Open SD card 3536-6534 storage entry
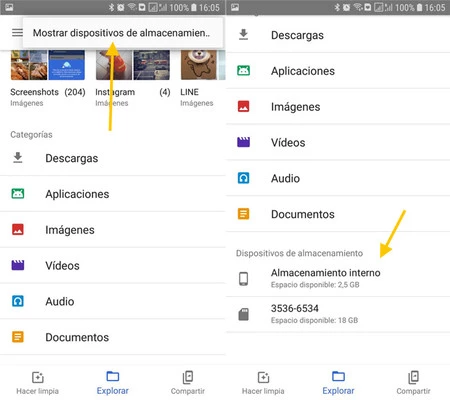 coord(338,314)
